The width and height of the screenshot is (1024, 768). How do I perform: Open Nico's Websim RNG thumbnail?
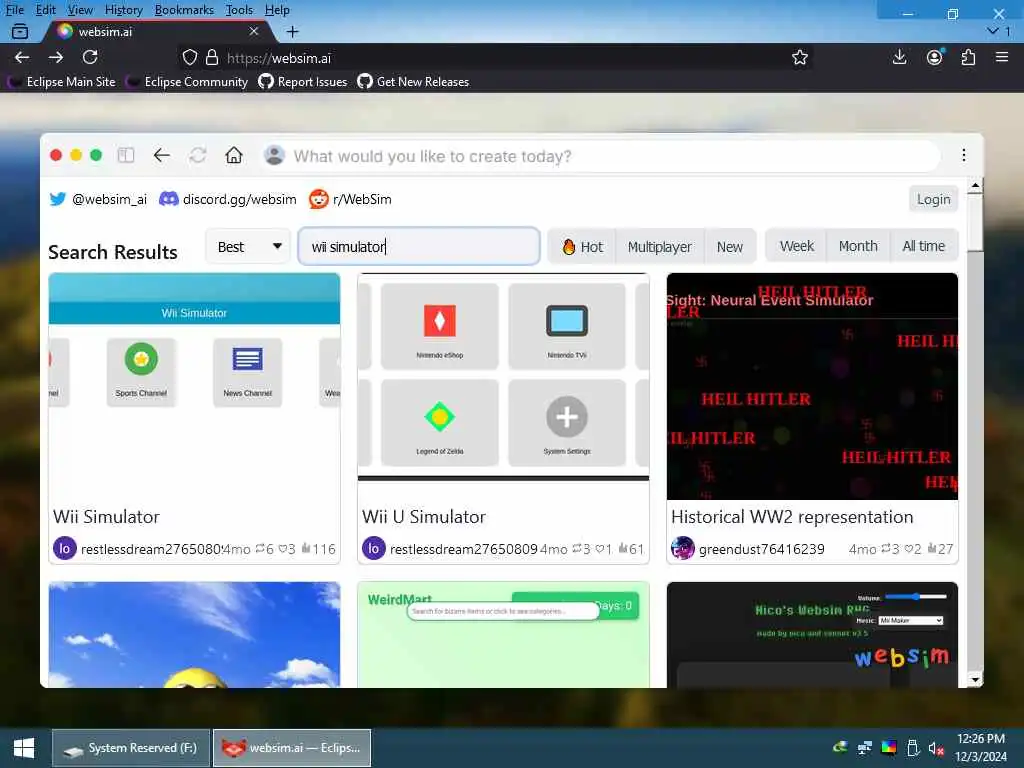[812, 635]
